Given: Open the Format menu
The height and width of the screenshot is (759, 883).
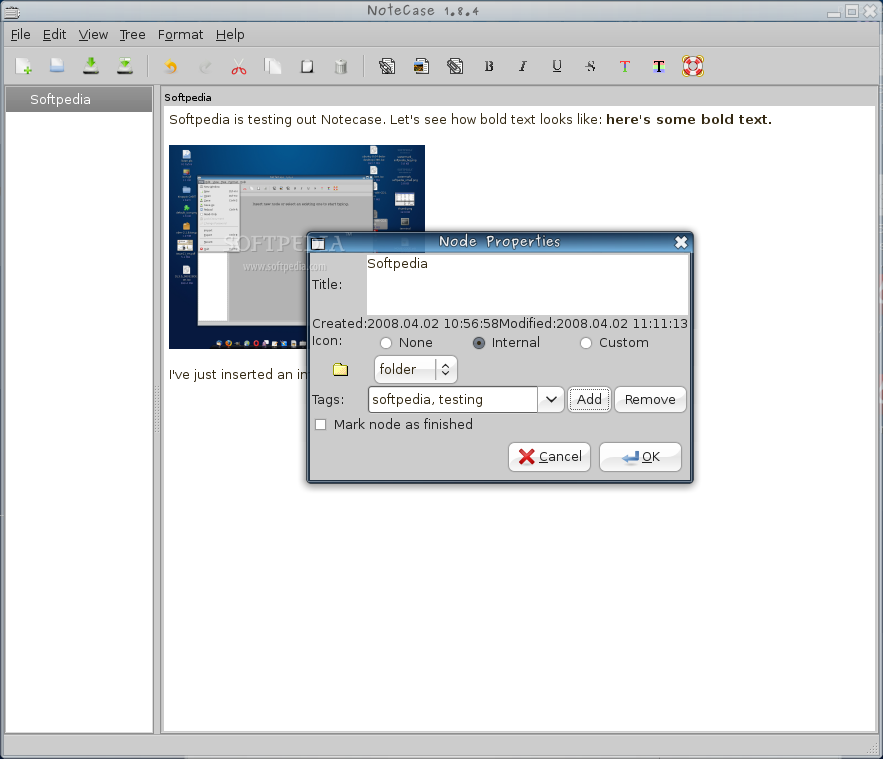Looking at the screenshot, I should pyautogui.click(x=180, y=35).
